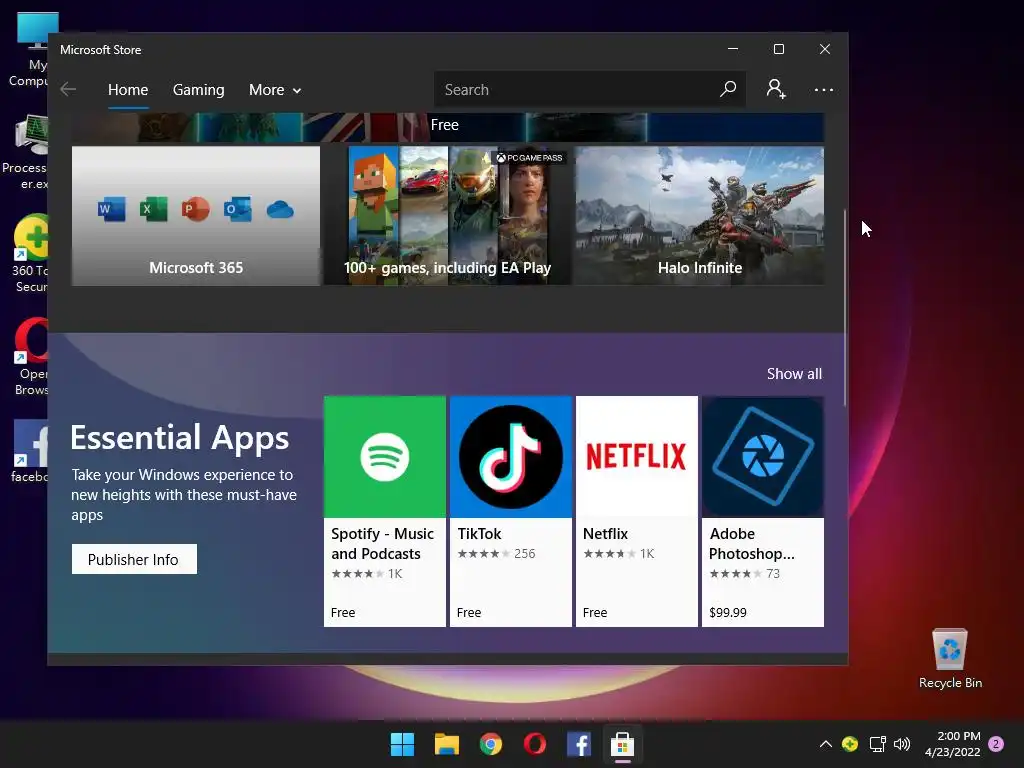Open the 2:00 PM clock and date
The image size is (1024, 768).
(953, 744)
